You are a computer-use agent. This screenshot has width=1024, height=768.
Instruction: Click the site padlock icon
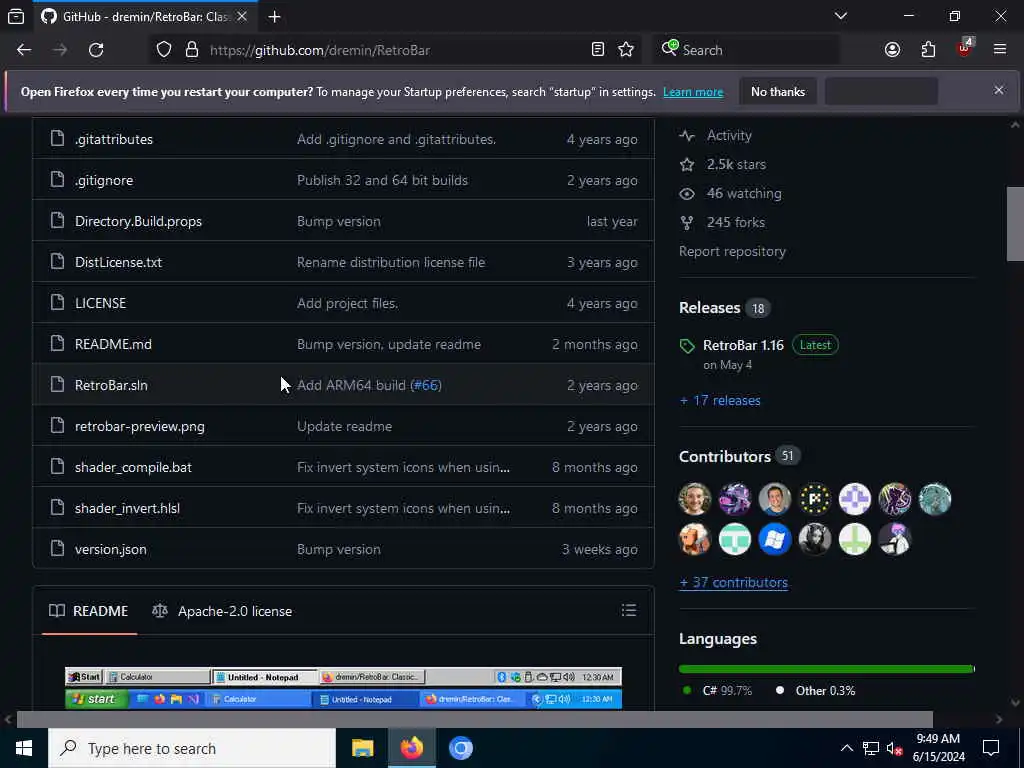(191, 50)
